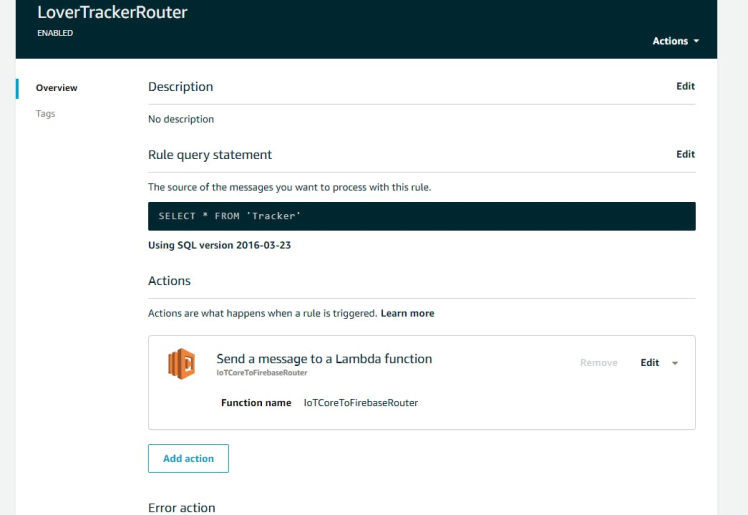Select the Overview tab in sidebar
Viewport: 748px width, 515px height.
[56, 88]
